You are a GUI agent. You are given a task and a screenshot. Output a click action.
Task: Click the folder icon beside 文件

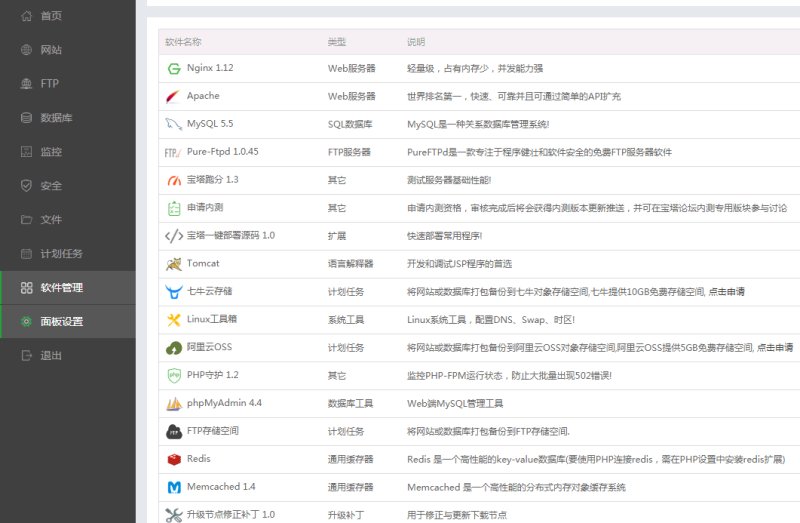point(27,219)
